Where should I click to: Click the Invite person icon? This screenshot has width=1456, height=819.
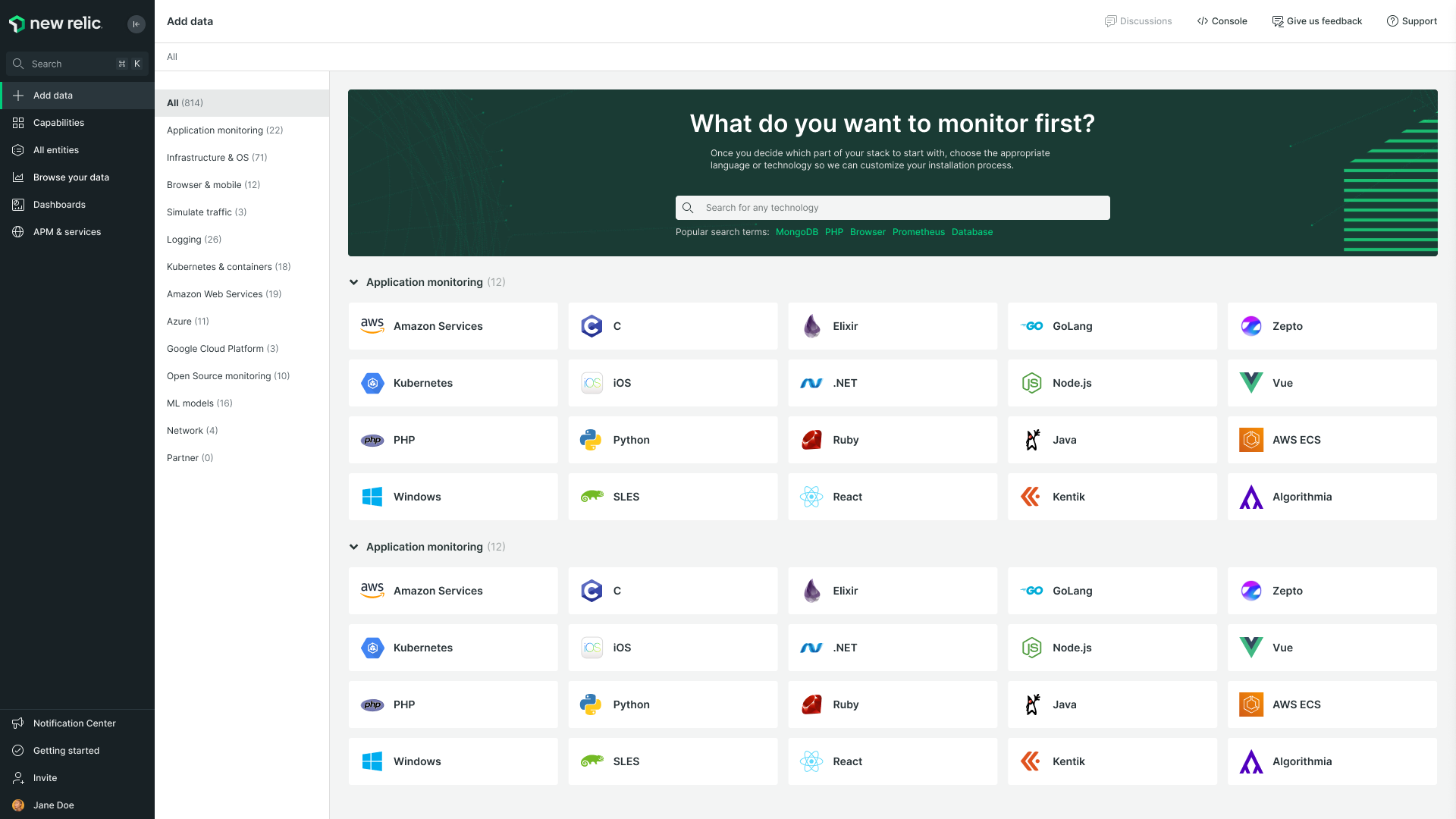[18, 778]
